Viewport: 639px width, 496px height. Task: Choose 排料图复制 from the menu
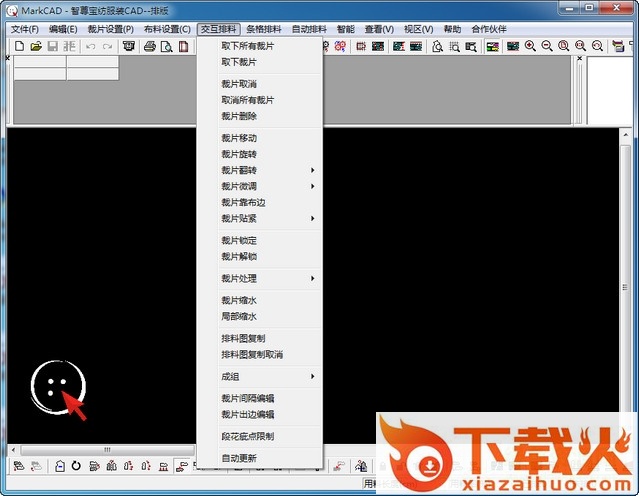point(260,339)
